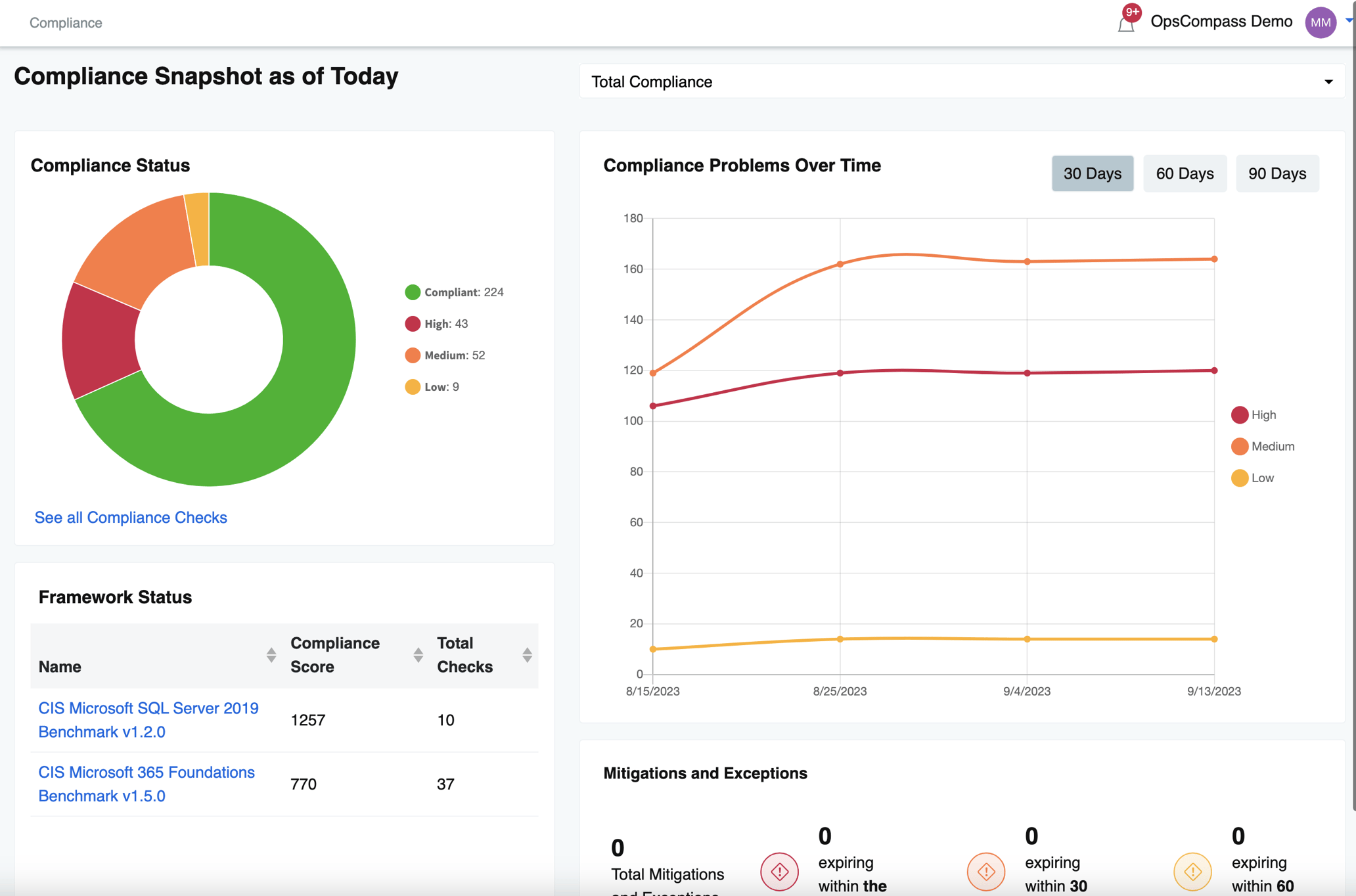Sort the table by Name column

click(x=271, y=654)
